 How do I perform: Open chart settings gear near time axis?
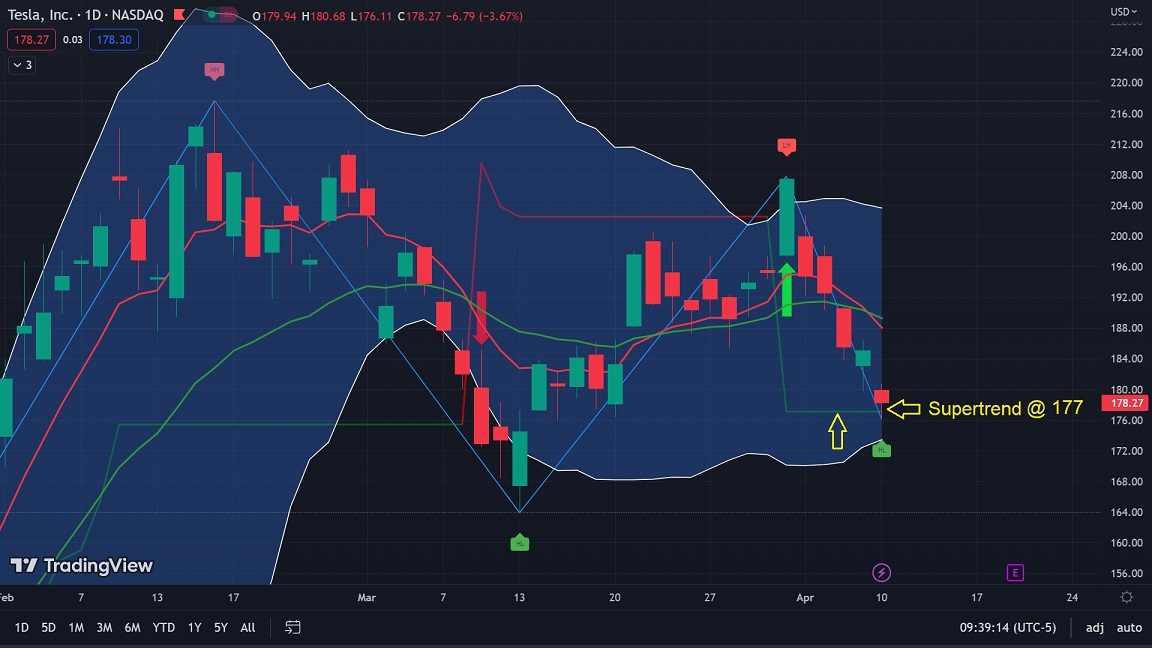1126,597
